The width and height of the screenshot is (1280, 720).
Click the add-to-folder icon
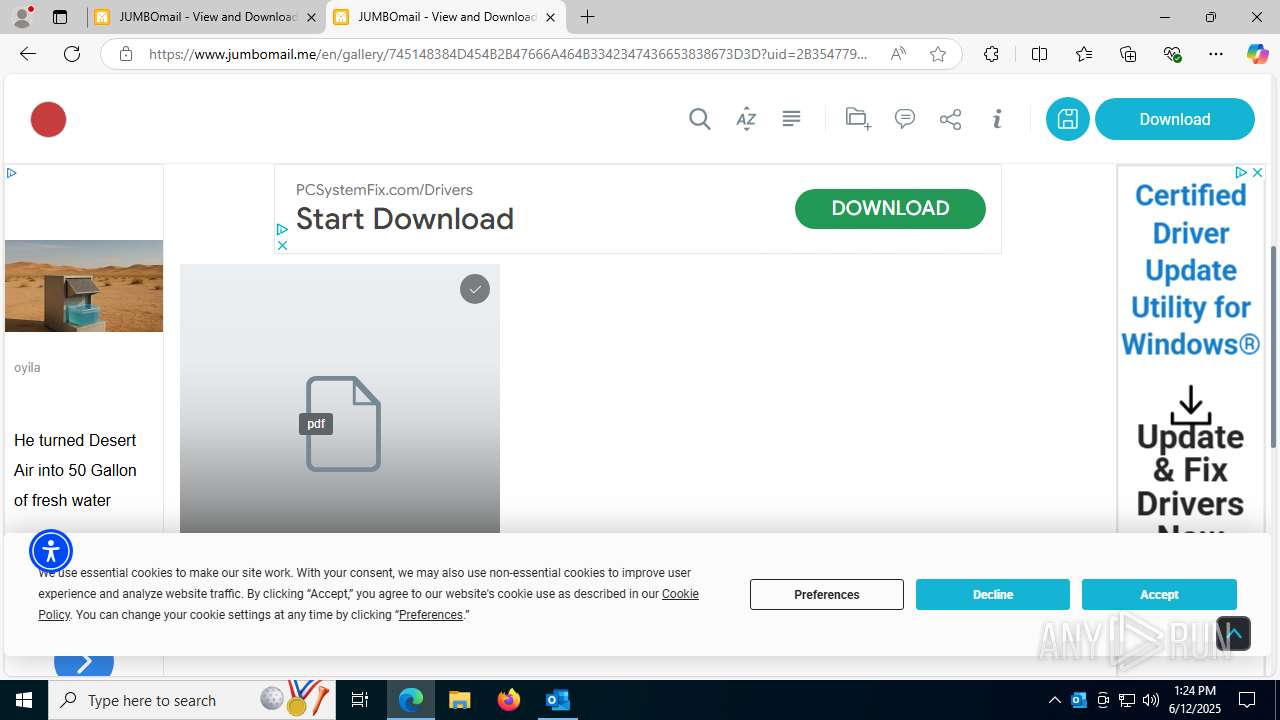tap(858, 119)
